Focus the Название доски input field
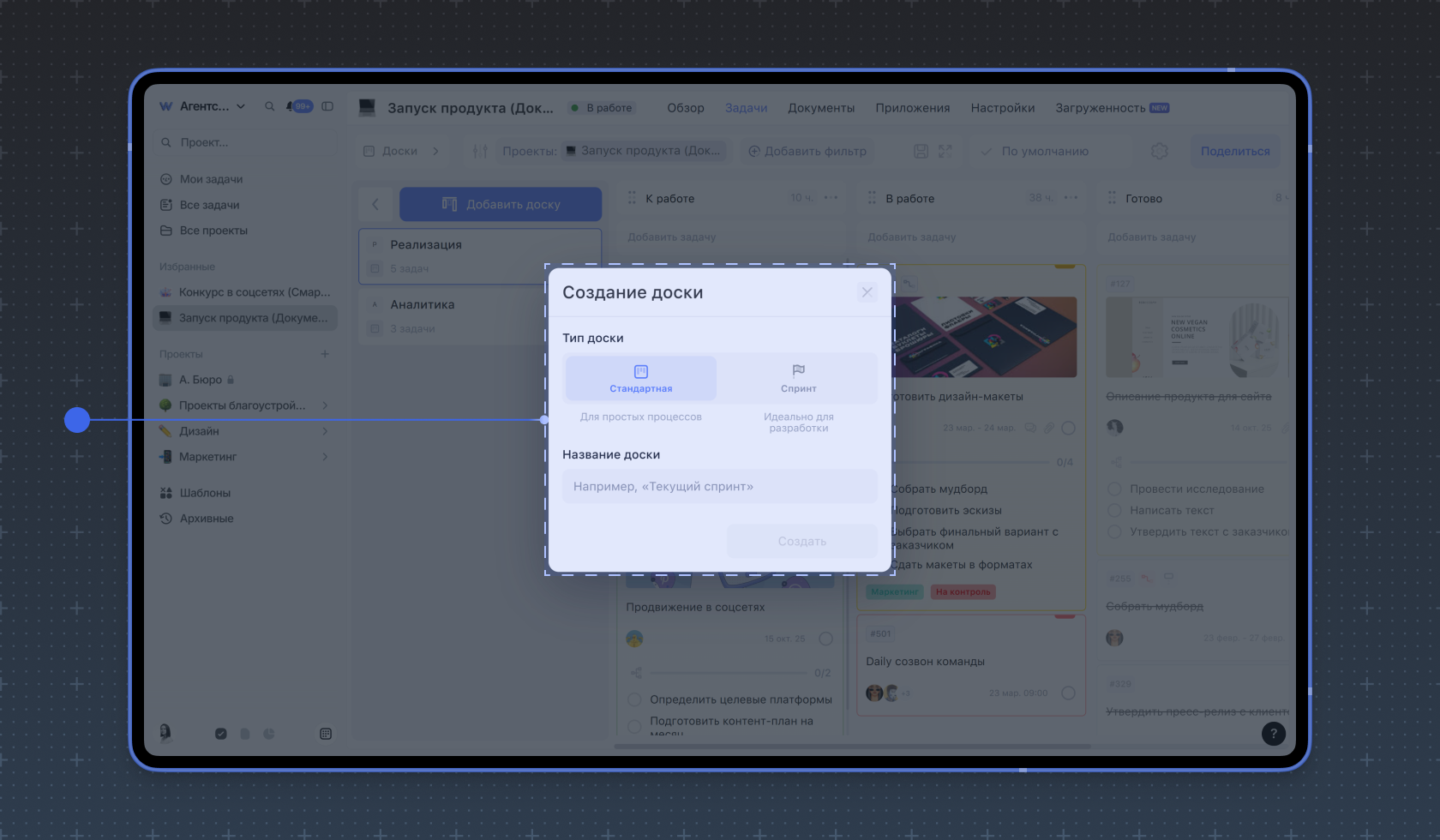 tap(719, 486)
